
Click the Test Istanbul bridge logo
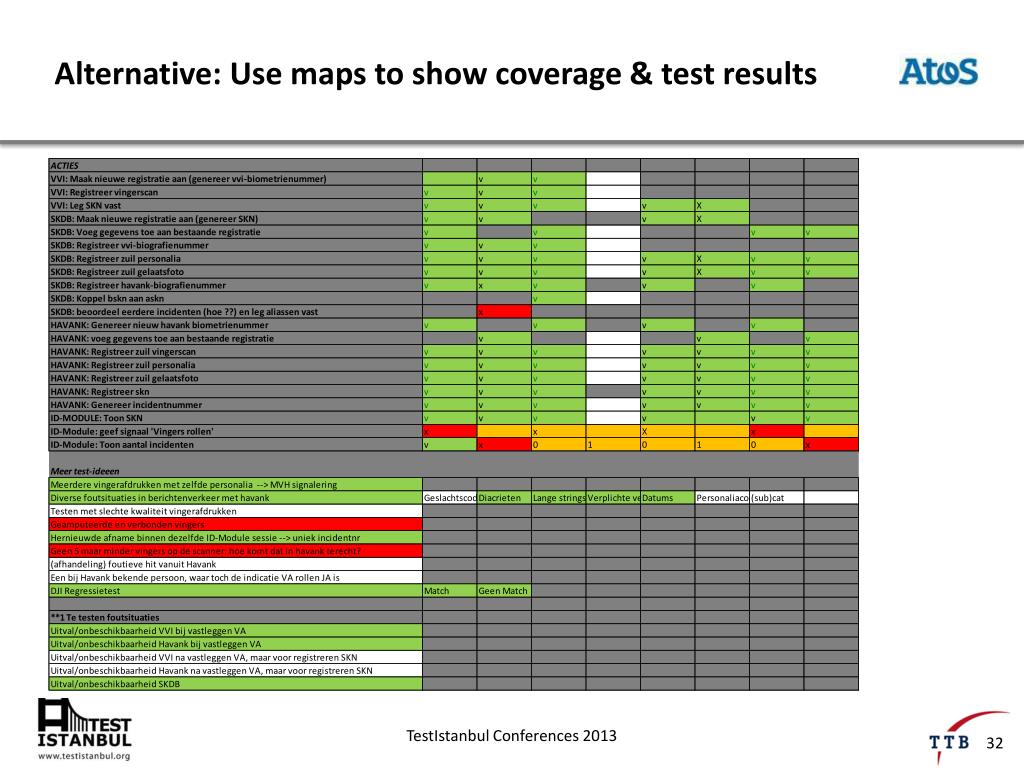click(x=84, y=723)
